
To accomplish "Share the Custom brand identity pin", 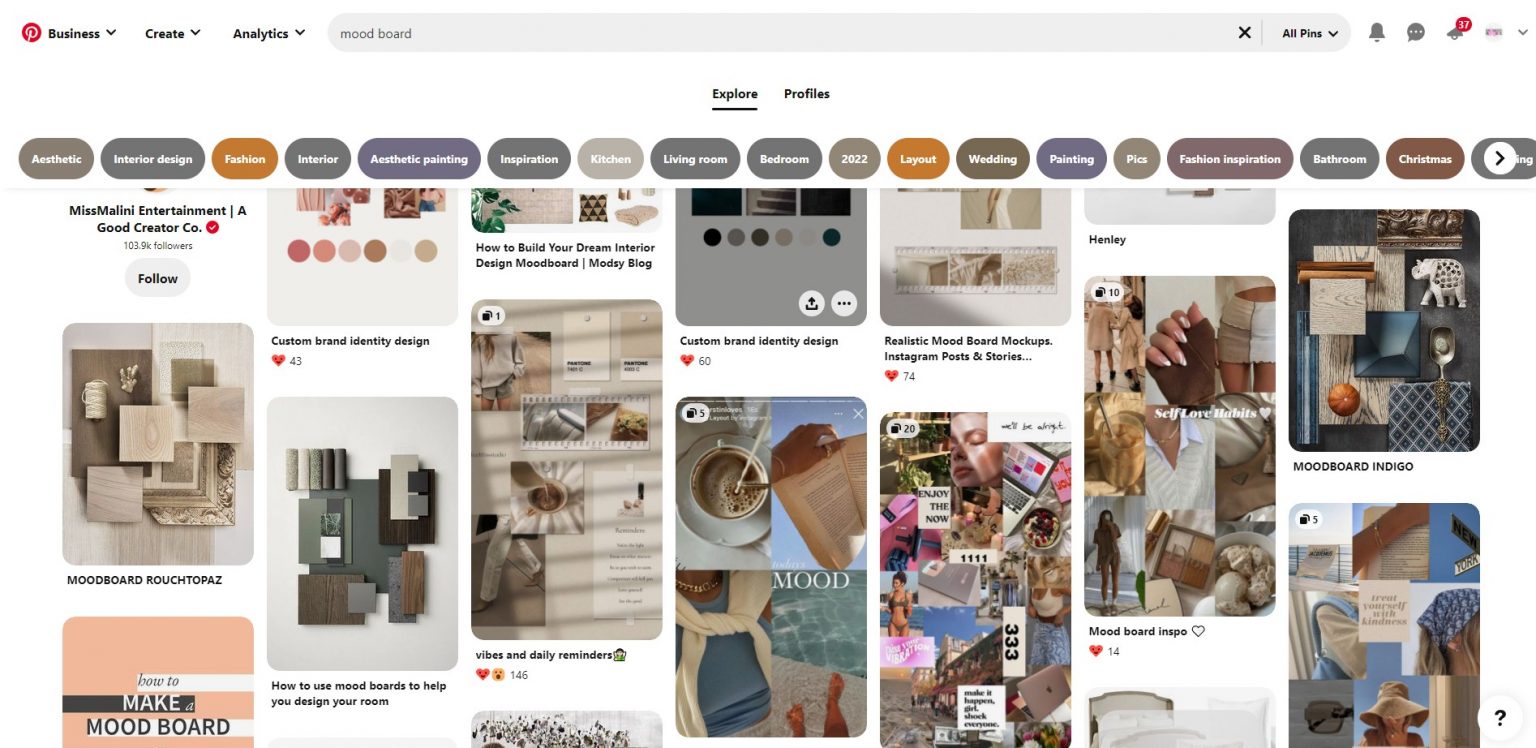I will tap(812, 303).
